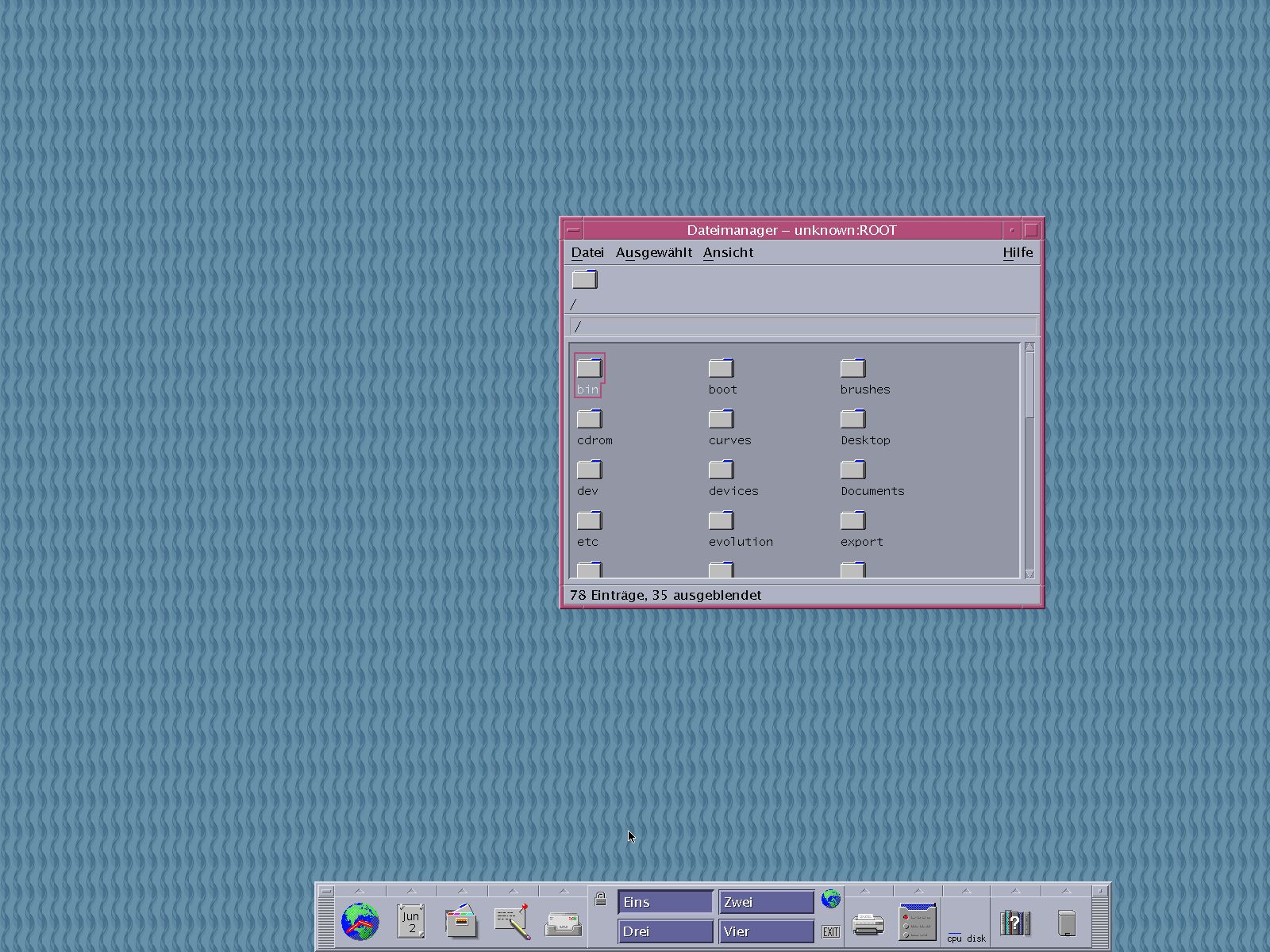Screen dimensions: 1270x952
Task: Lock the screen with the padlock icon
Action: [601, 899]
